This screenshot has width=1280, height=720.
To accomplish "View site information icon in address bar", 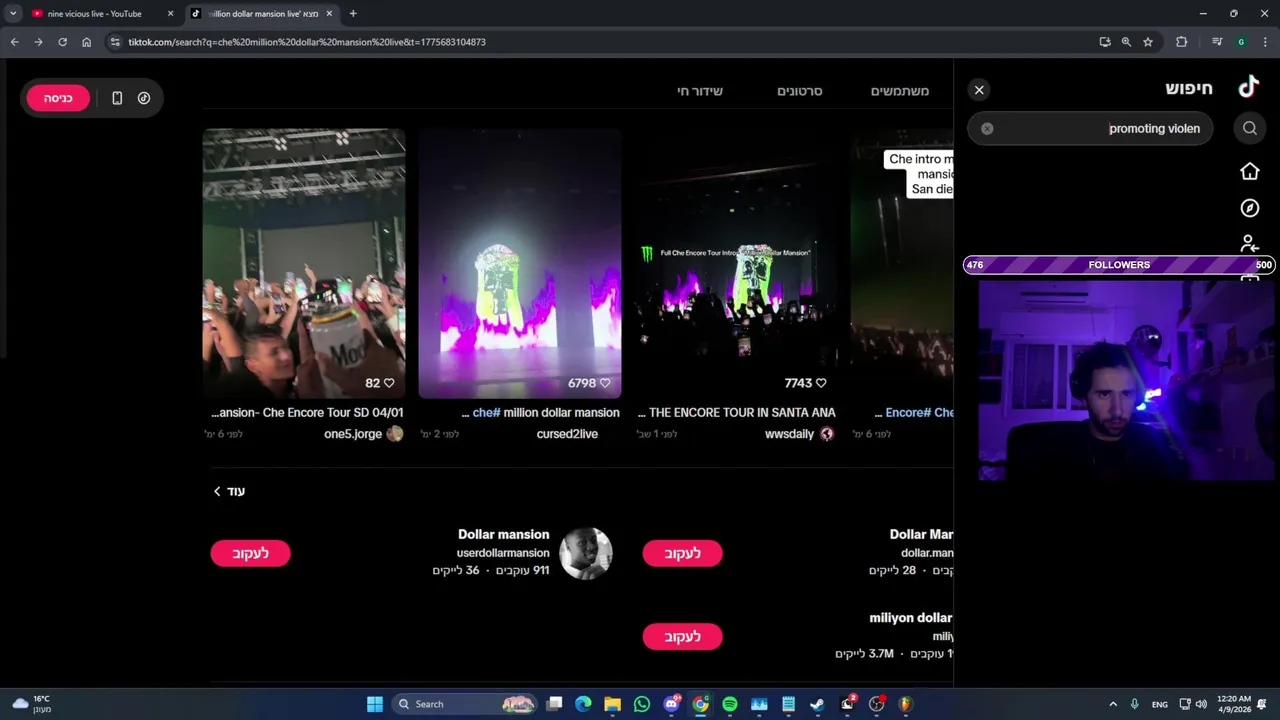I will [x=115, y=42].
